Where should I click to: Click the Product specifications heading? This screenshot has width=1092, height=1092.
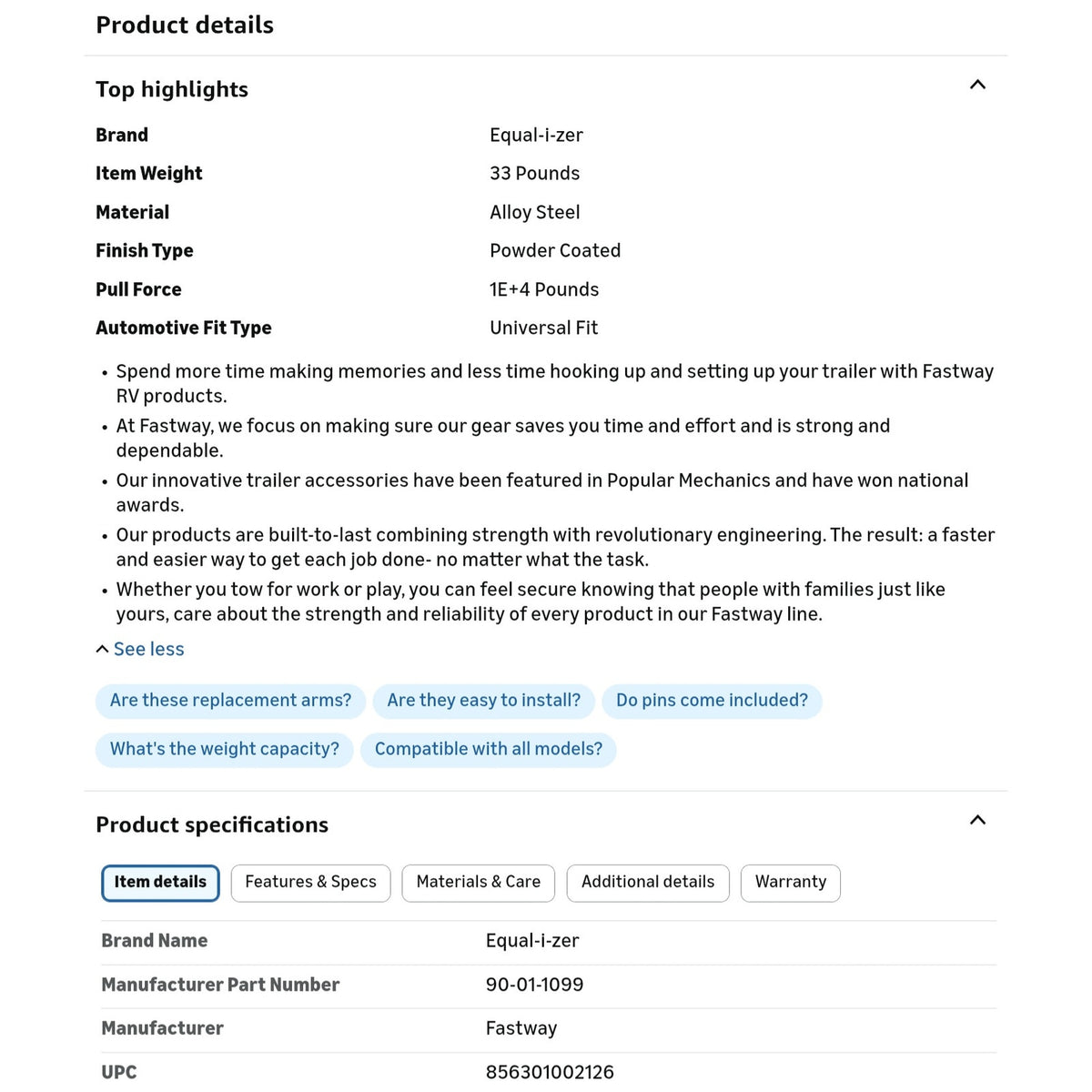point(212,824)
